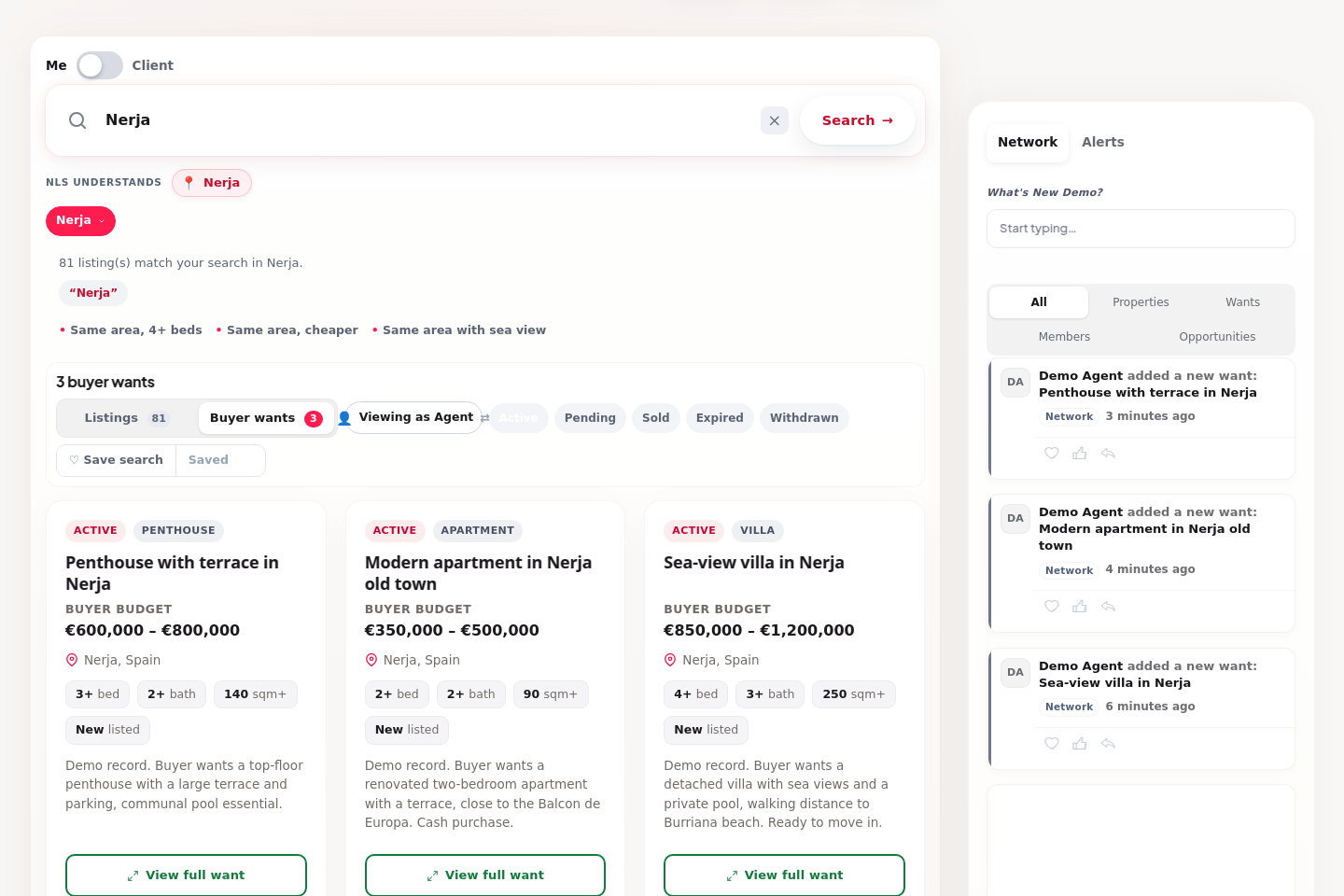
Task: Switch to the Alerts tab
Action: [1103, 142]
